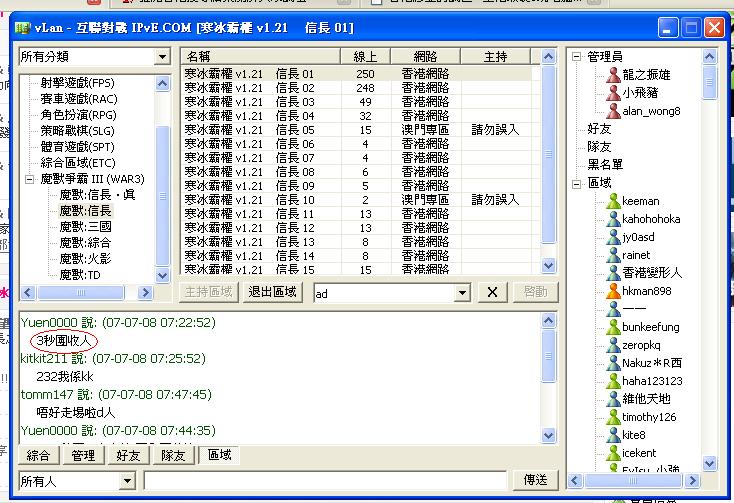Image resolution: width=734 pixels, height=503 pixels.
Task: Click the orange user icon for hkman898
Action: (613, 291)
